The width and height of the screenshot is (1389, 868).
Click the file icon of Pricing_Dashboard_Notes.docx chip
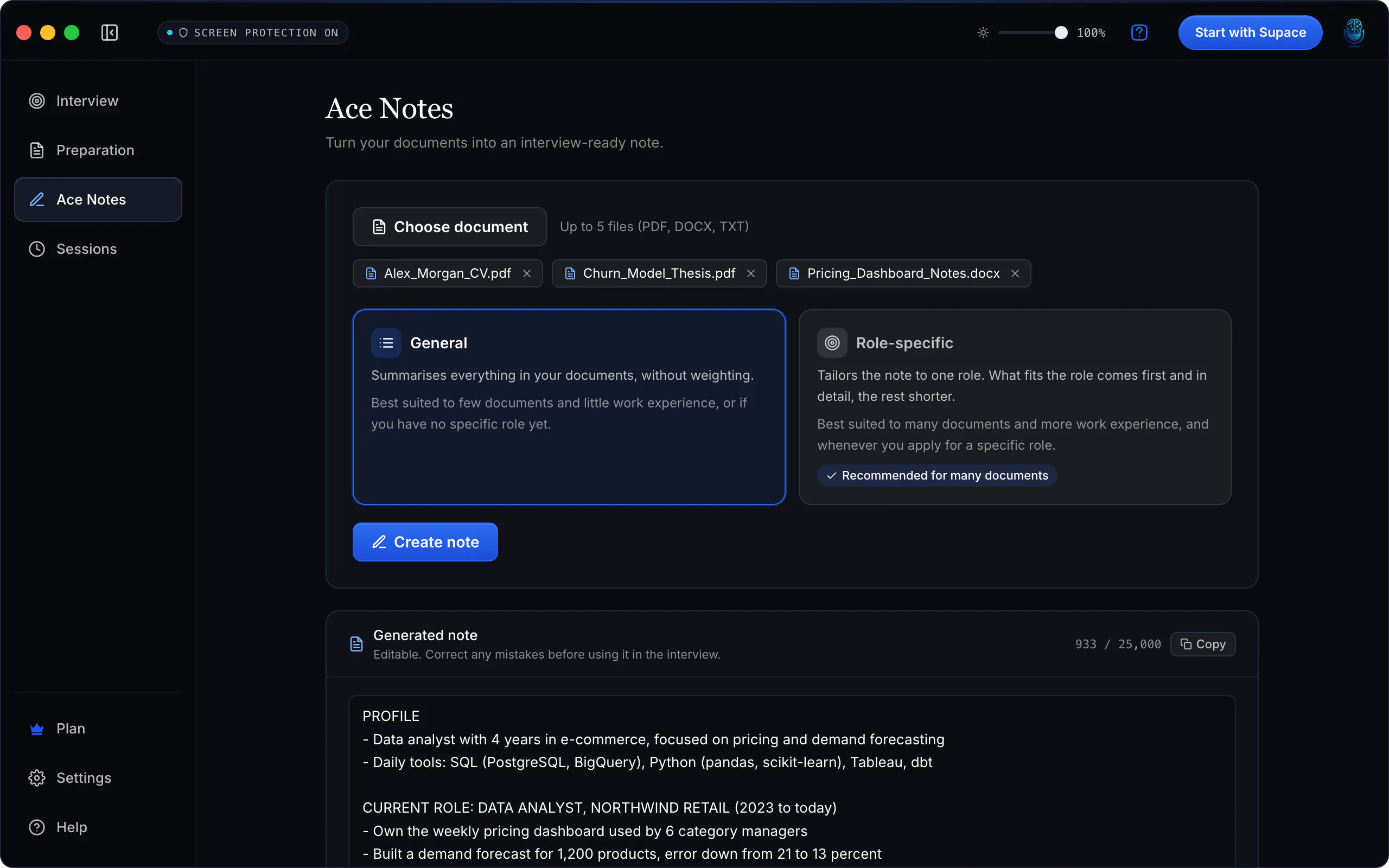tap(794, 273)
